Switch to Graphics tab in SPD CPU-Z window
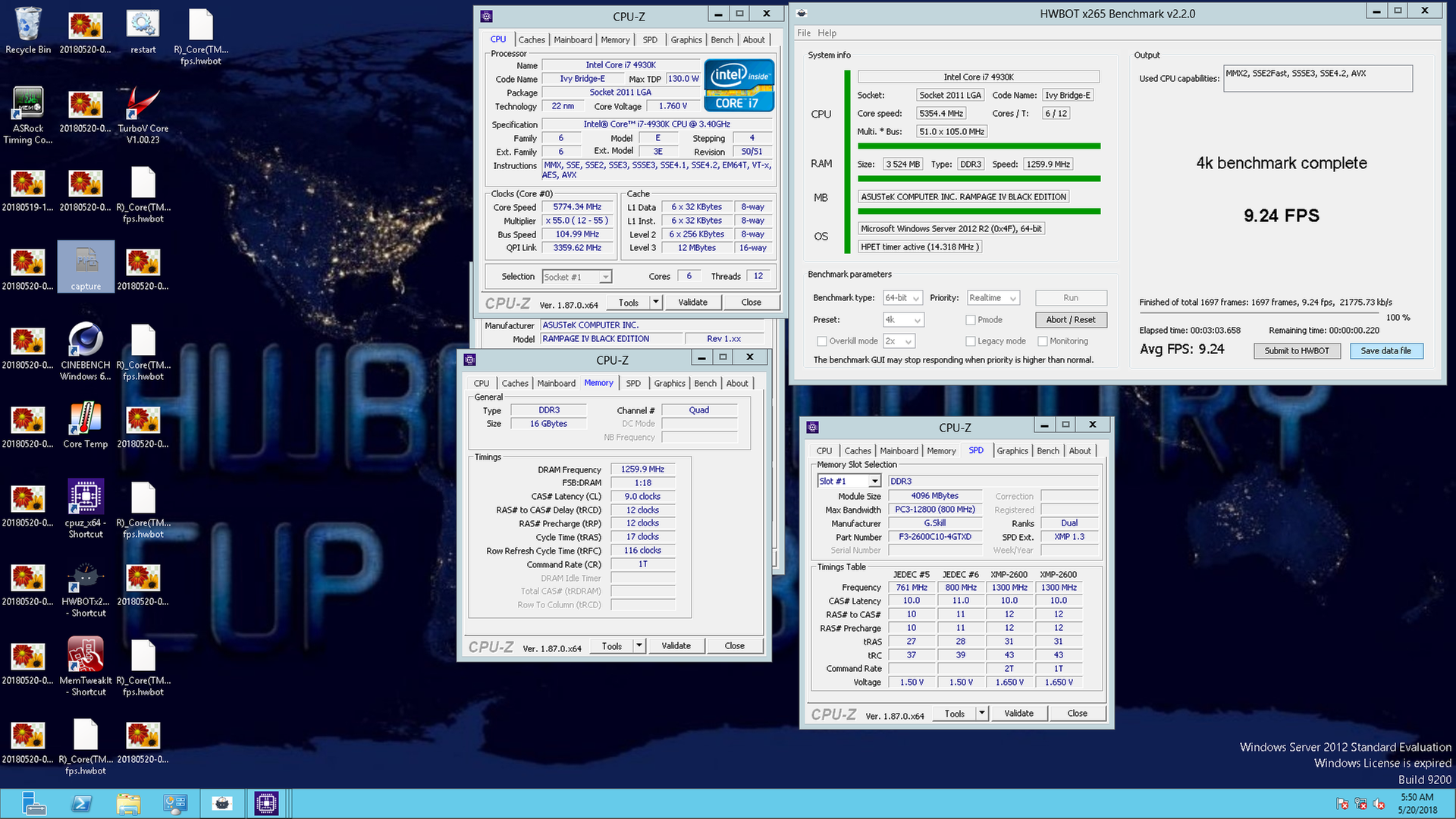The width and height of the screenshot is (1456, 819). point(1012,450)
